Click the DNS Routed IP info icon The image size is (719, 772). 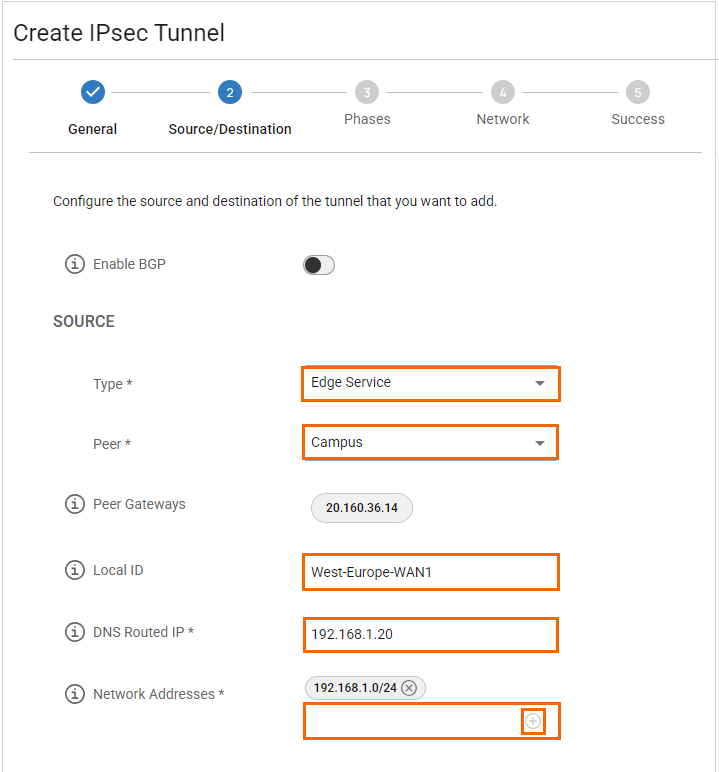click(74, 632)
